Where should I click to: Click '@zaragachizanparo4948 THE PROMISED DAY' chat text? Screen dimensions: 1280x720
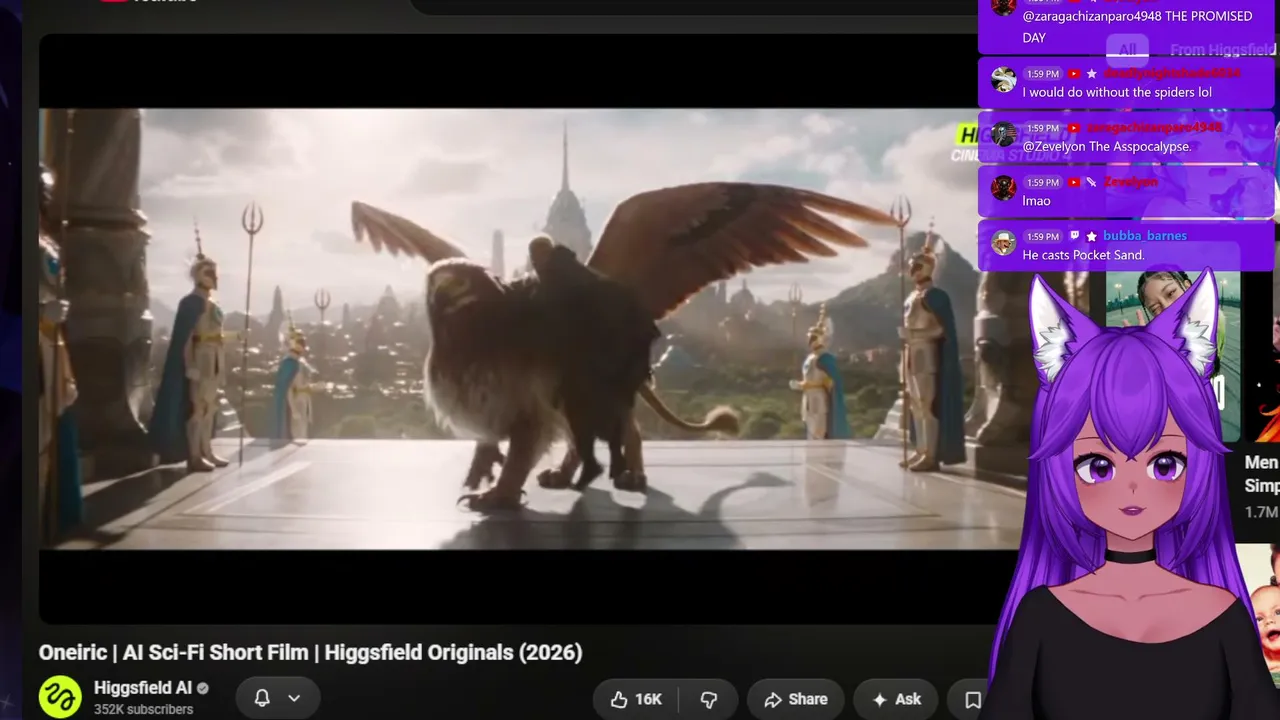tap(1137, 27)
